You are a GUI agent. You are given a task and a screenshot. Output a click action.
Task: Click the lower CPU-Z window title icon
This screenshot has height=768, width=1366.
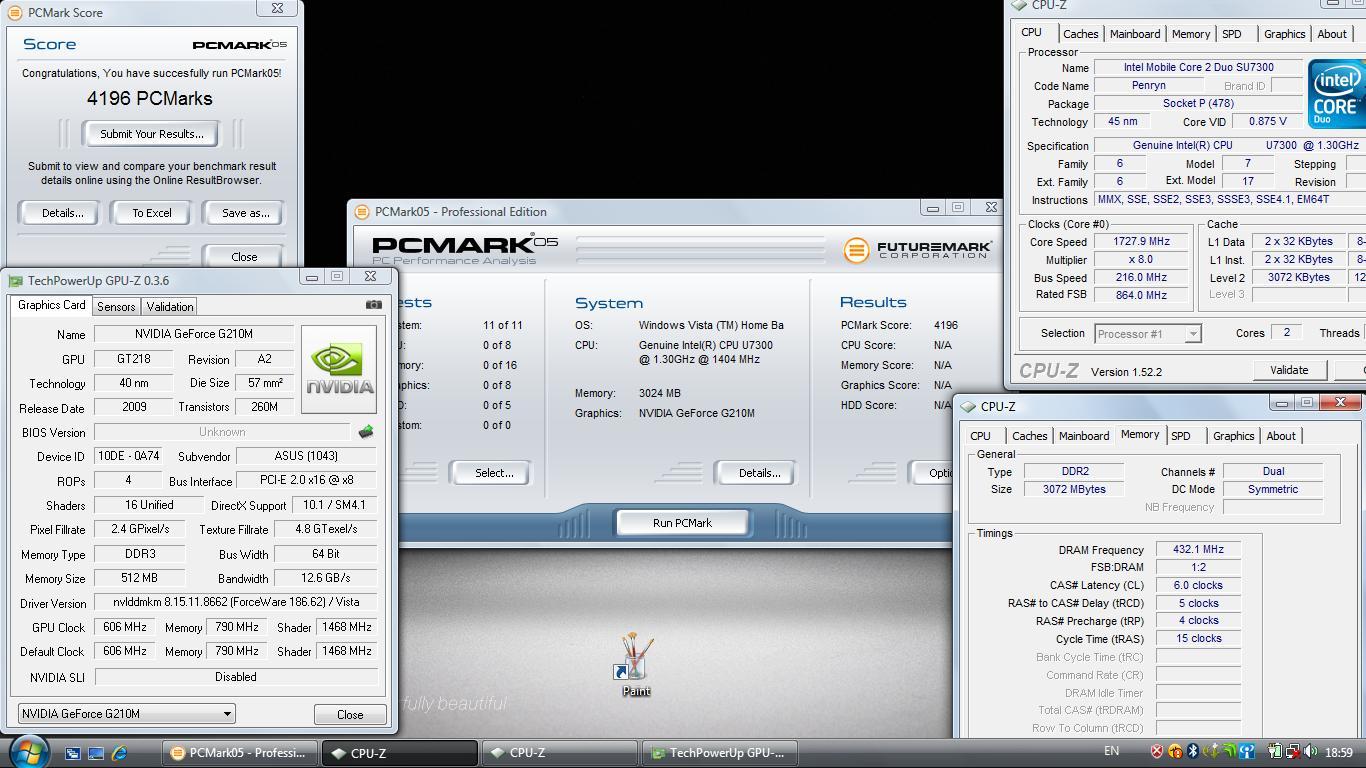pos(968,407)
